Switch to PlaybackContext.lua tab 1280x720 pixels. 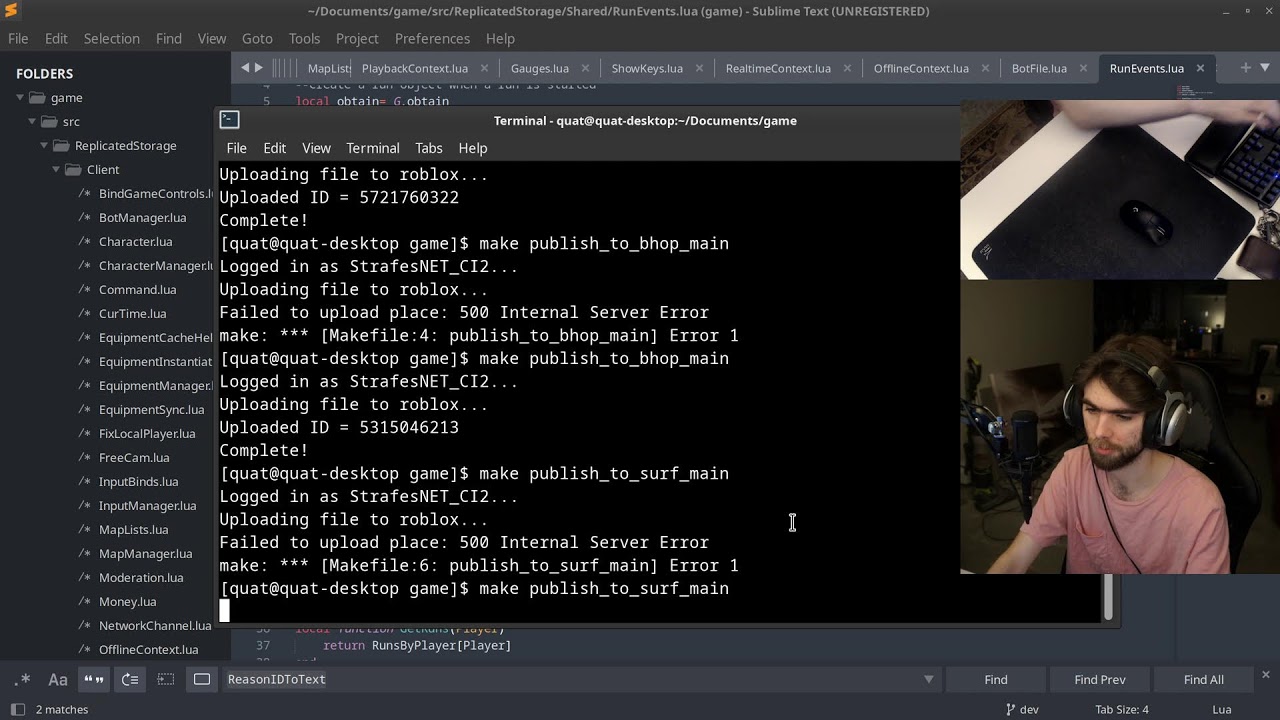tap(415, 68)
